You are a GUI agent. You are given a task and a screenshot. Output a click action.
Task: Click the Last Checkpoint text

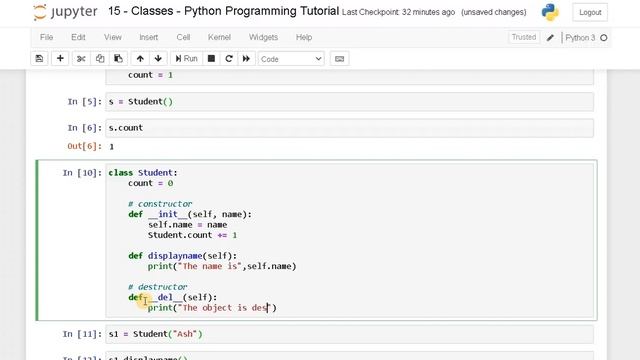pos(398,12)
